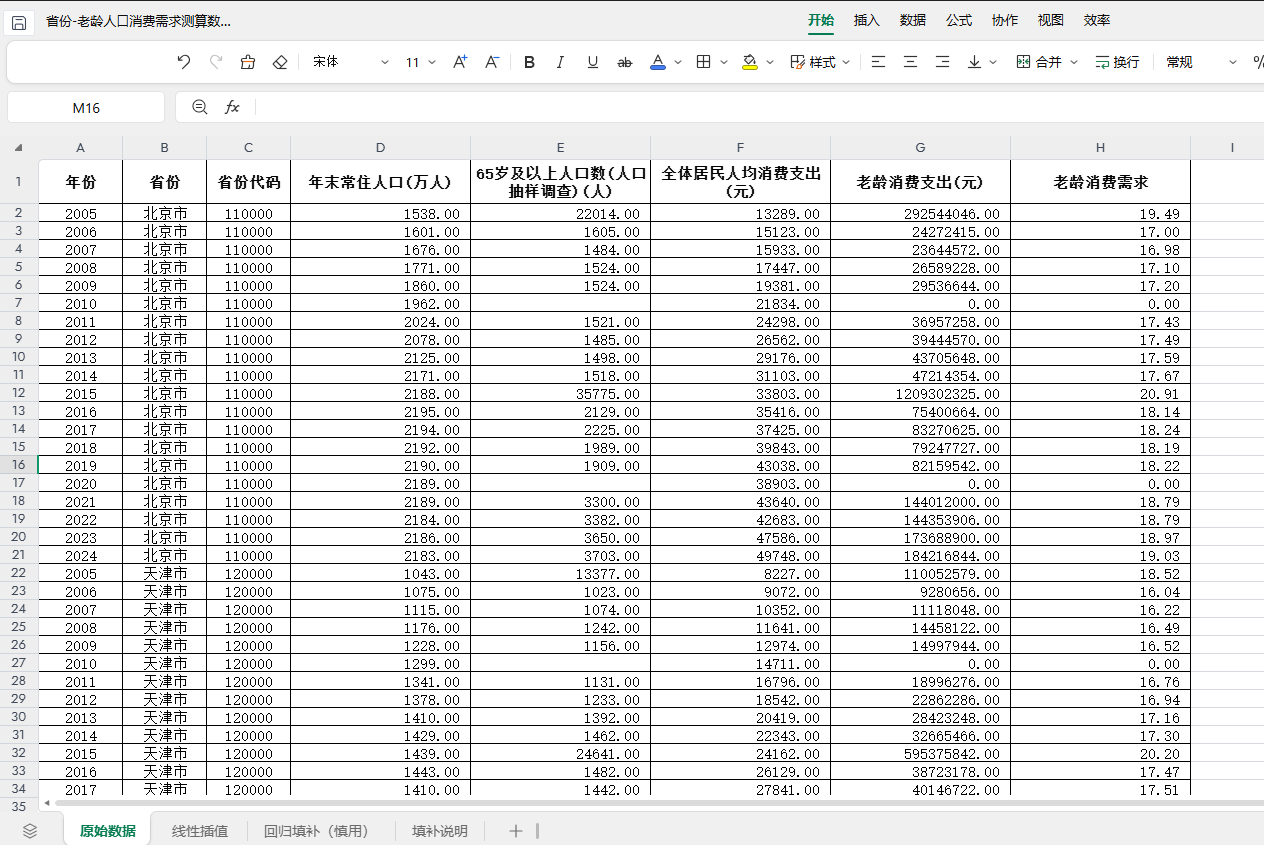Open the 协作 ribbon tab
The height and width of the screenshot is (845, 1264).
(x=1005, y=20)
